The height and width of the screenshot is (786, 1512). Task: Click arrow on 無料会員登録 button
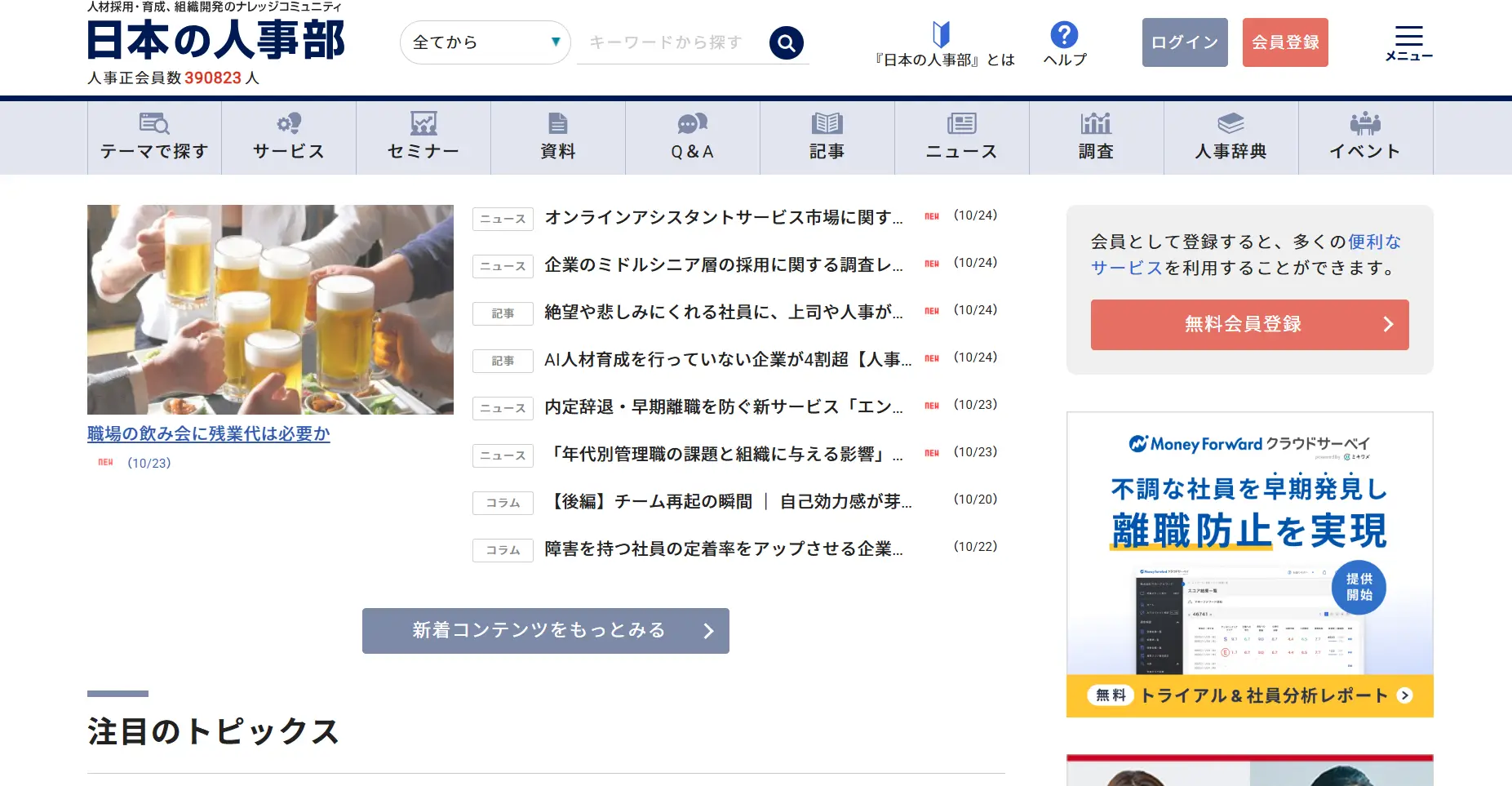[x=1388, y=325]
